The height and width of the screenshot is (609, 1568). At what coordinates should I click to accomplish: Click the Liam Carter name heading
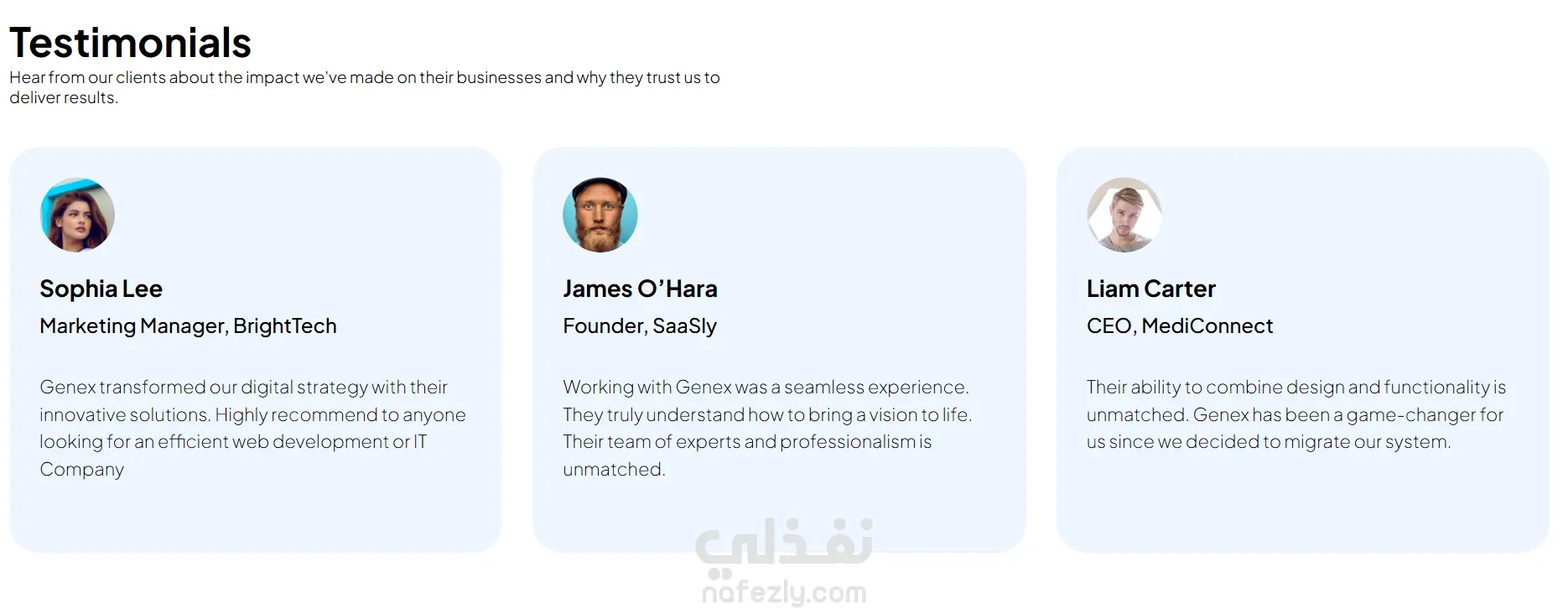click(x=1150, y=289)
